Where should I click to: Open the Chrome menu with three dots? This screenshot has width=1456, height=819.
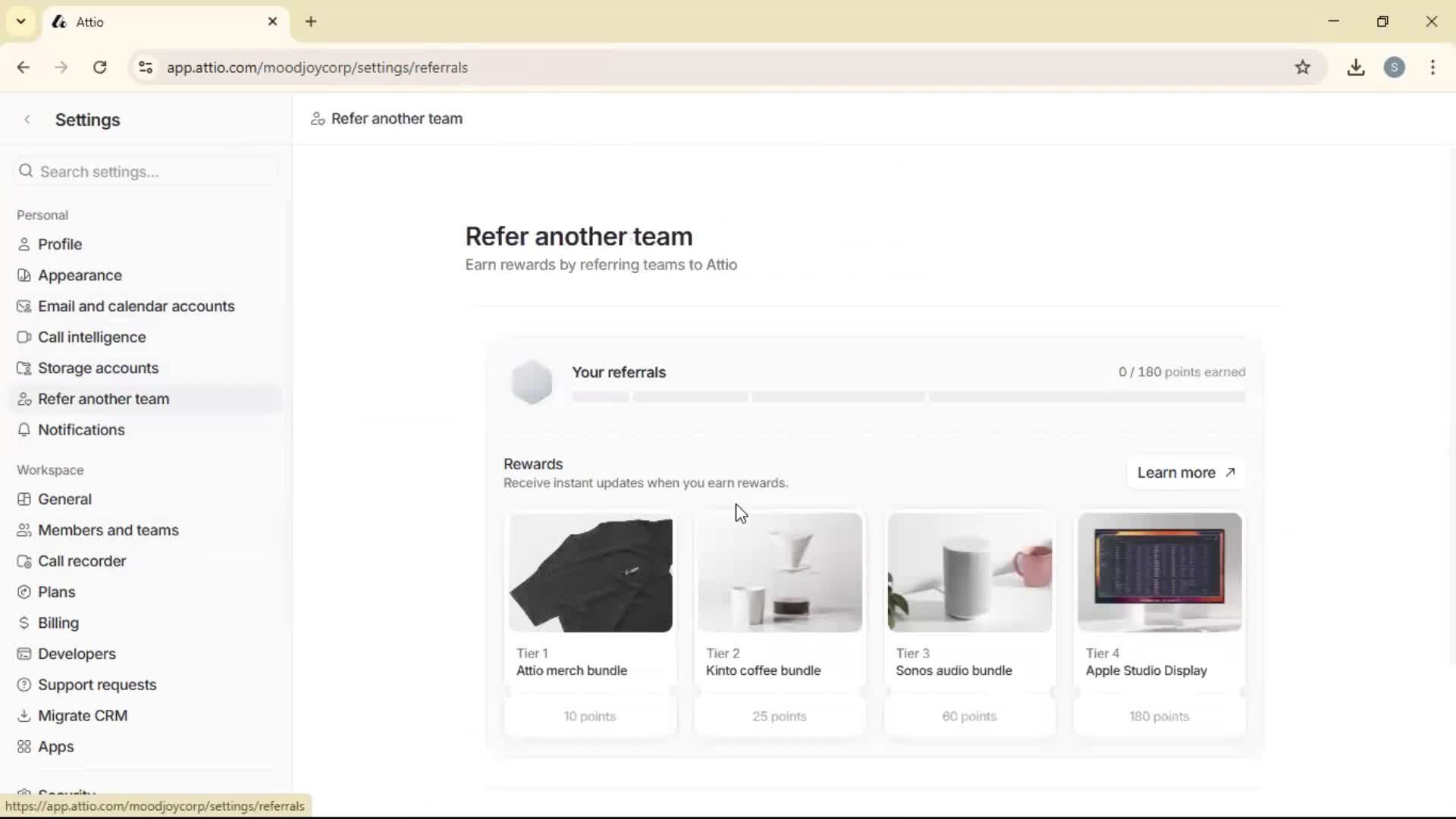pos(1432,67)
